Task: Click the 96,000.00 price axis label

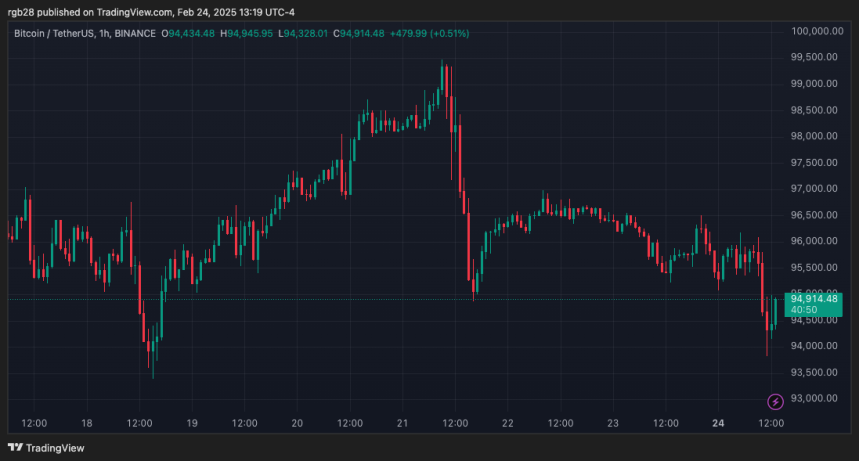Action: [814, 241]
